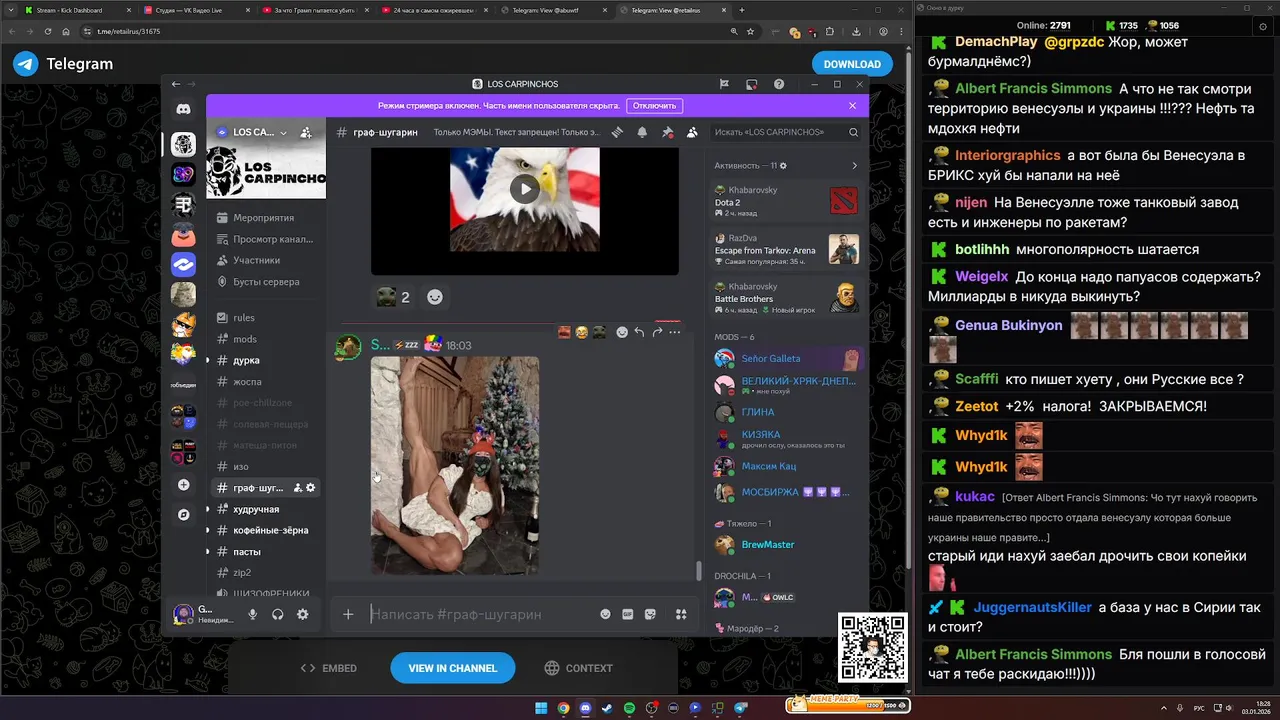Forward message with right arrow icon
The width and height of the screenshot is (1280, 720).
657,332
